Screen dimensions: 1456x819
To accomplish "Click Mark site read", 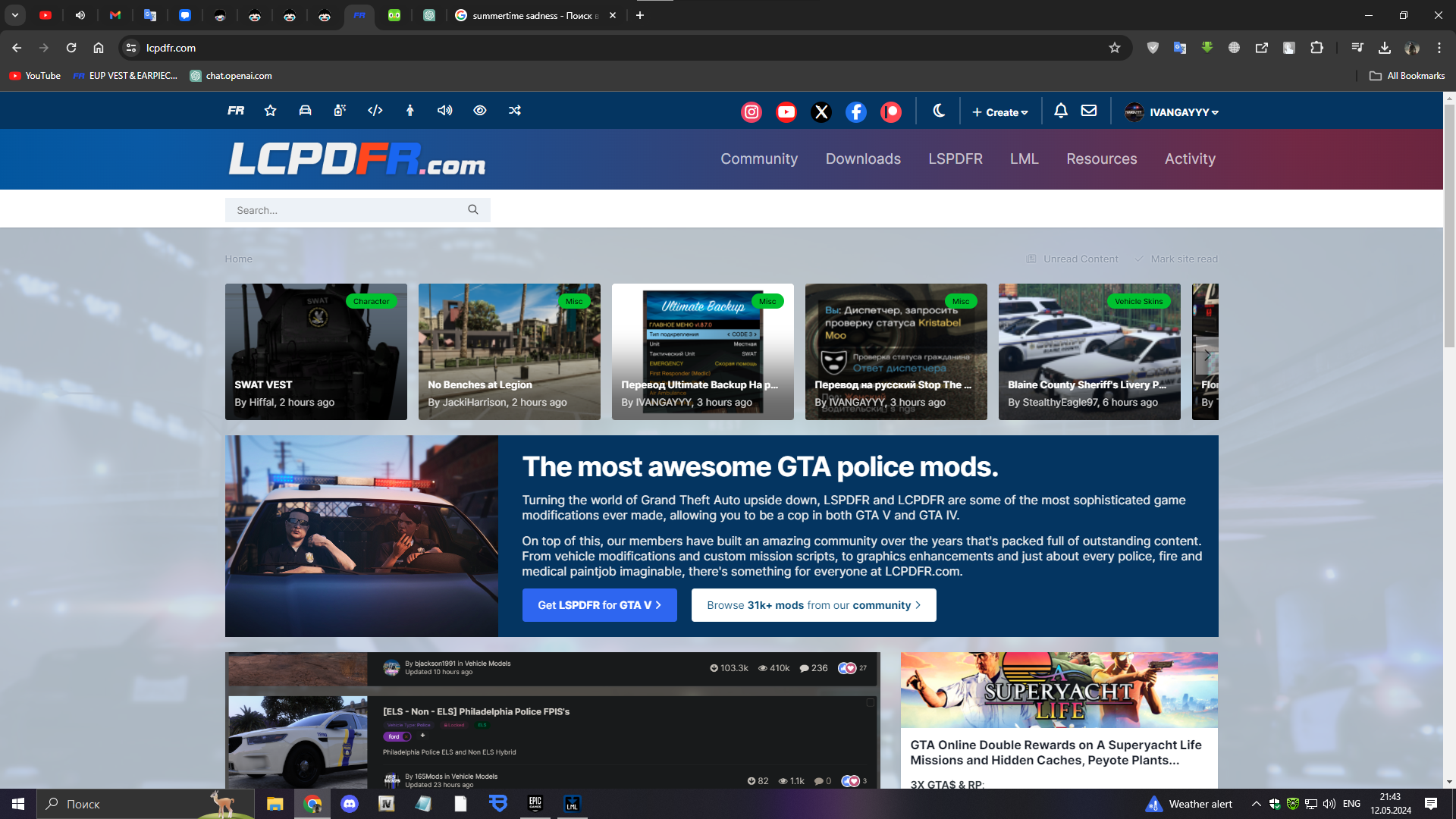I will click(1176, 259).
